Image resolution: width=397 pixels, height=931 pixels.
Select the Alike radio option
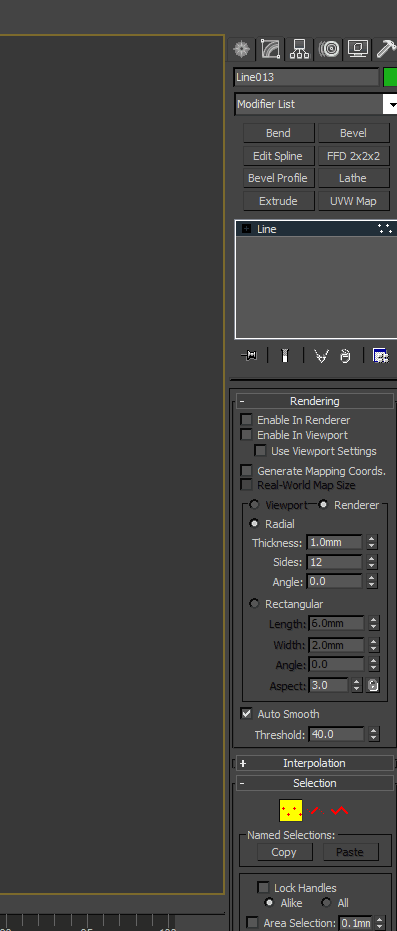tap(270, 902)
